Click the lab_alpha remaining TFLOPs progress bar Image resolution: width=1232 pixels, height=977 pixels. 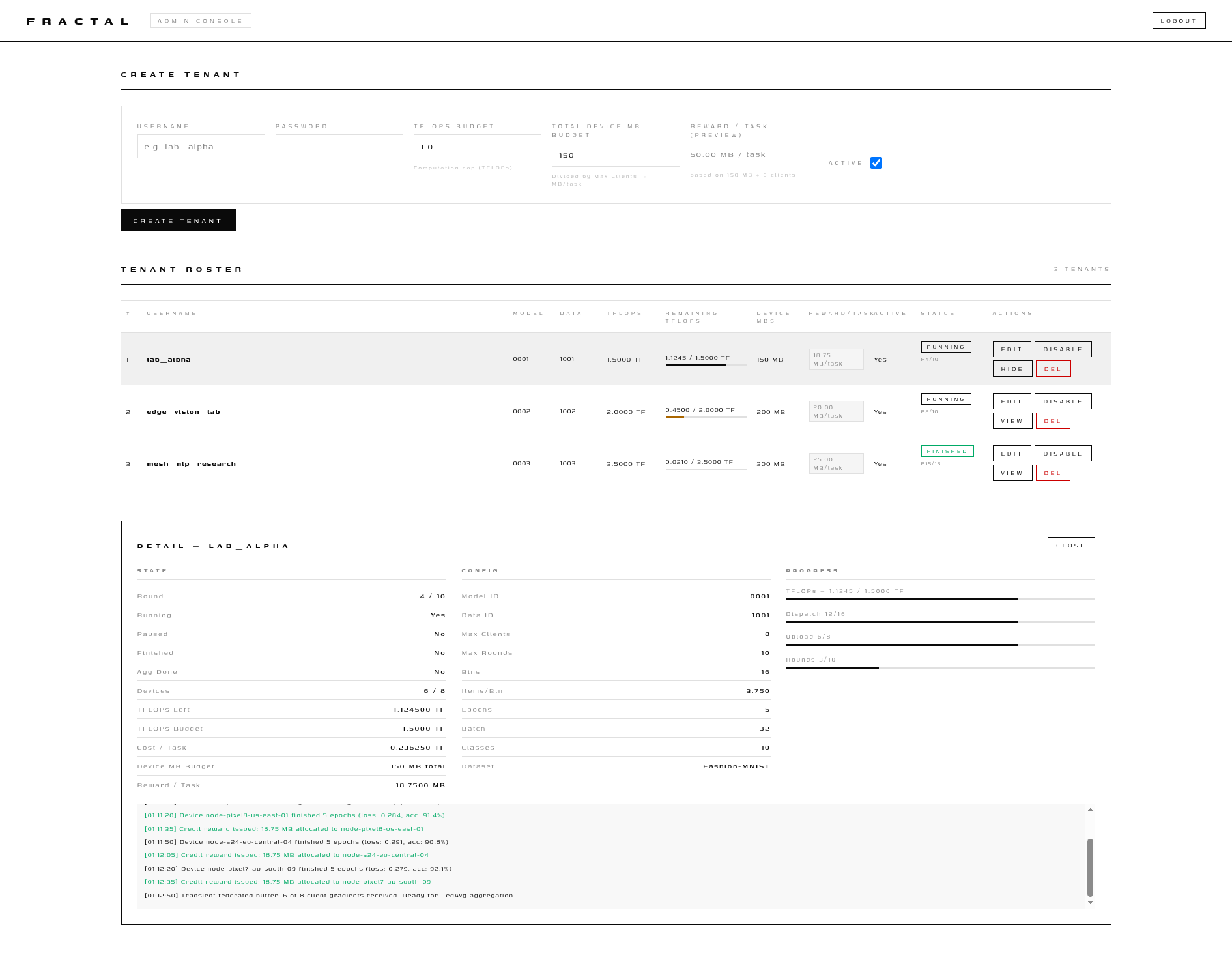pos(706,365)
